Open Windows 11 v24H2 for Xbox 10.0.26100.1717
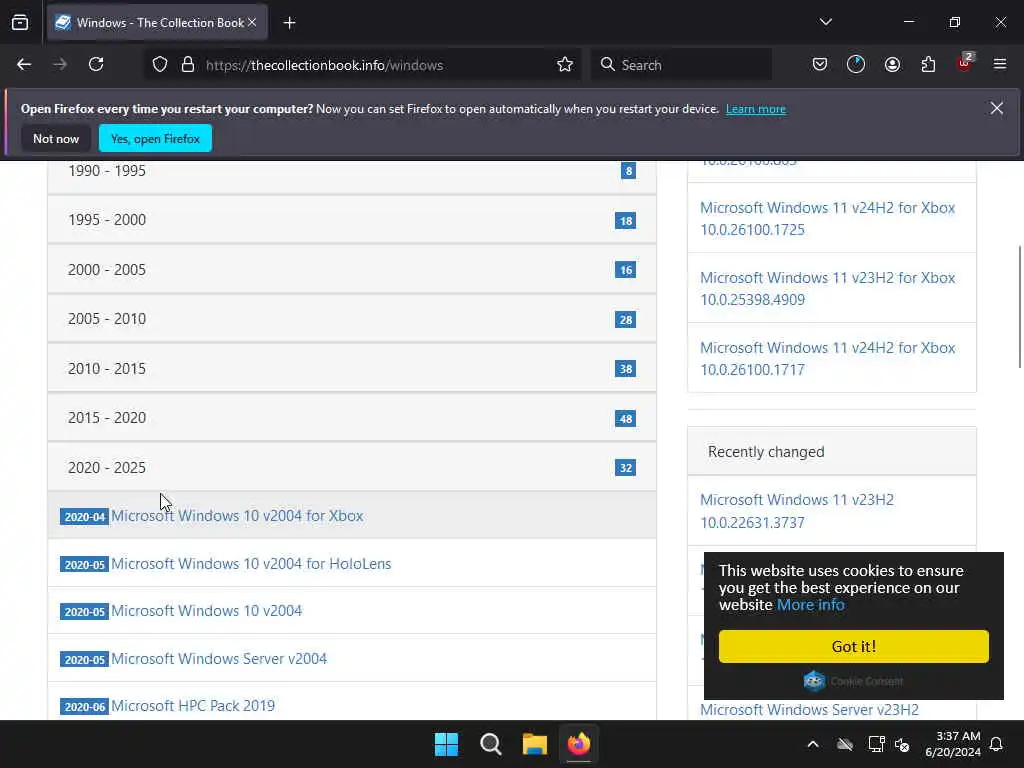1024x768 pixels. pos(827,359)
